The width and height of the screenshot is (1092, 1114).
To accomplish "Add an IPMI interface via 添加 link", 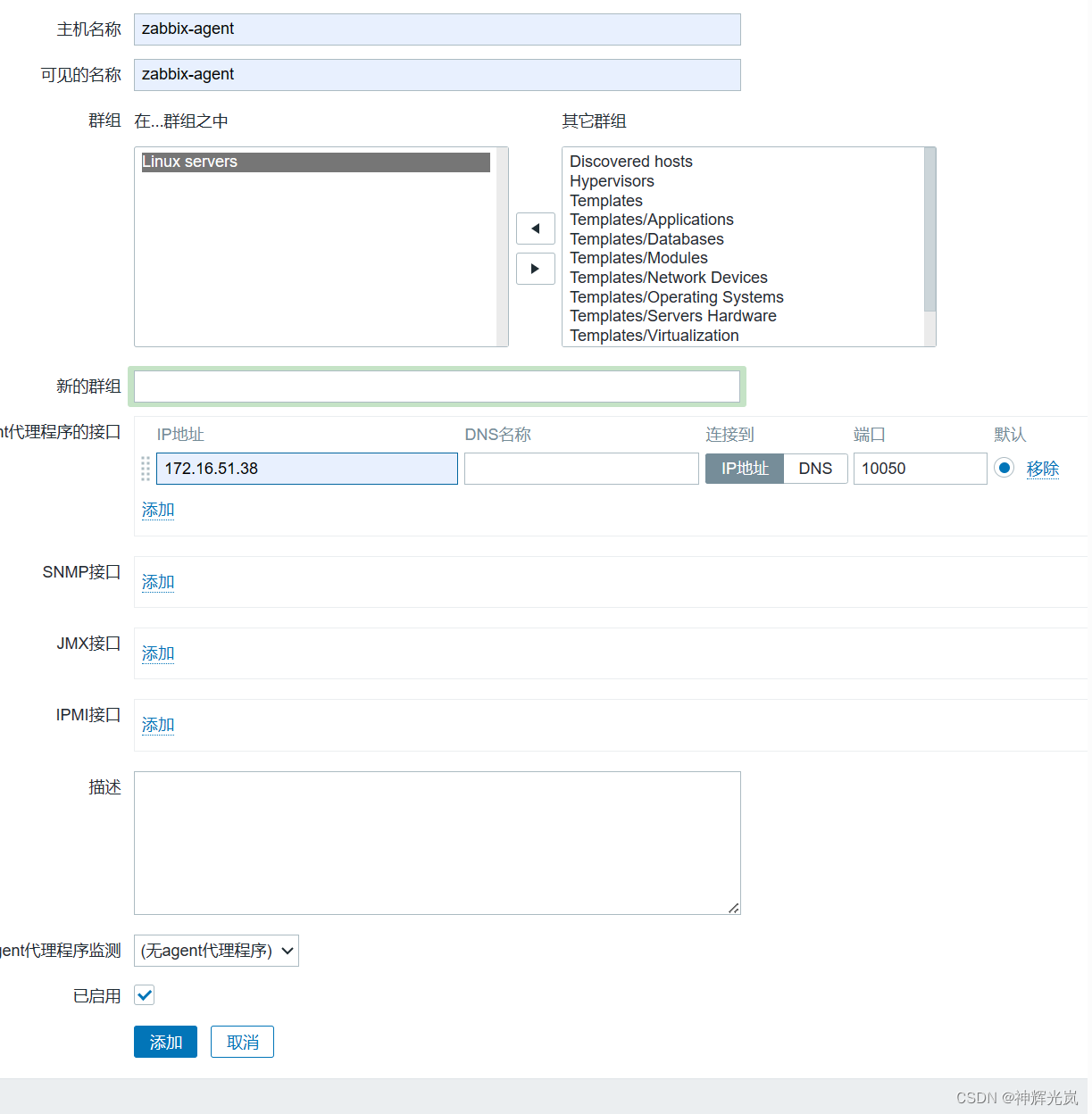I will 158,725.
